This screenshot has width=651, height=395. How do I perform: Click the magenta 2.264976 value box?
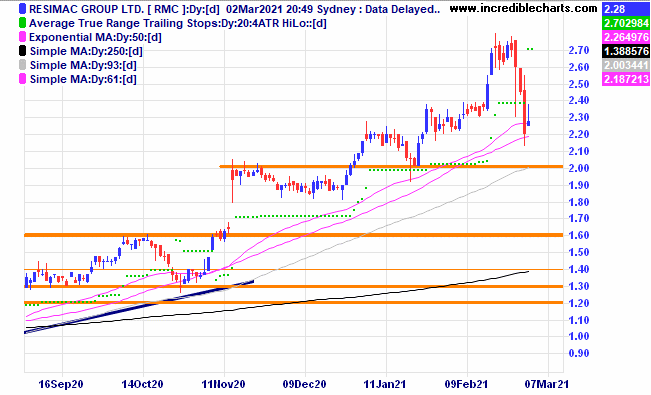pos(625,37)
